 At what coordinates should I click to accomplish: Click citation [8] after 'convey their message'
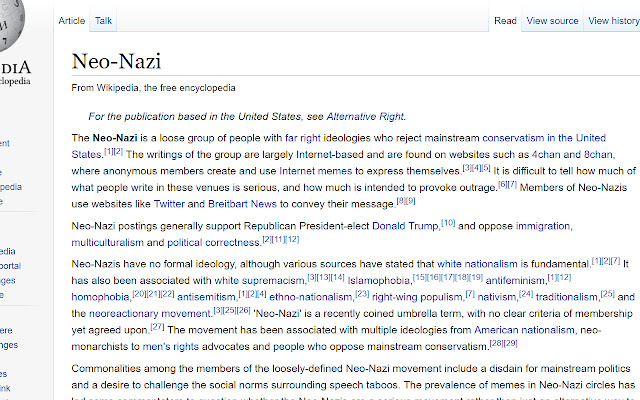[401, 200]
